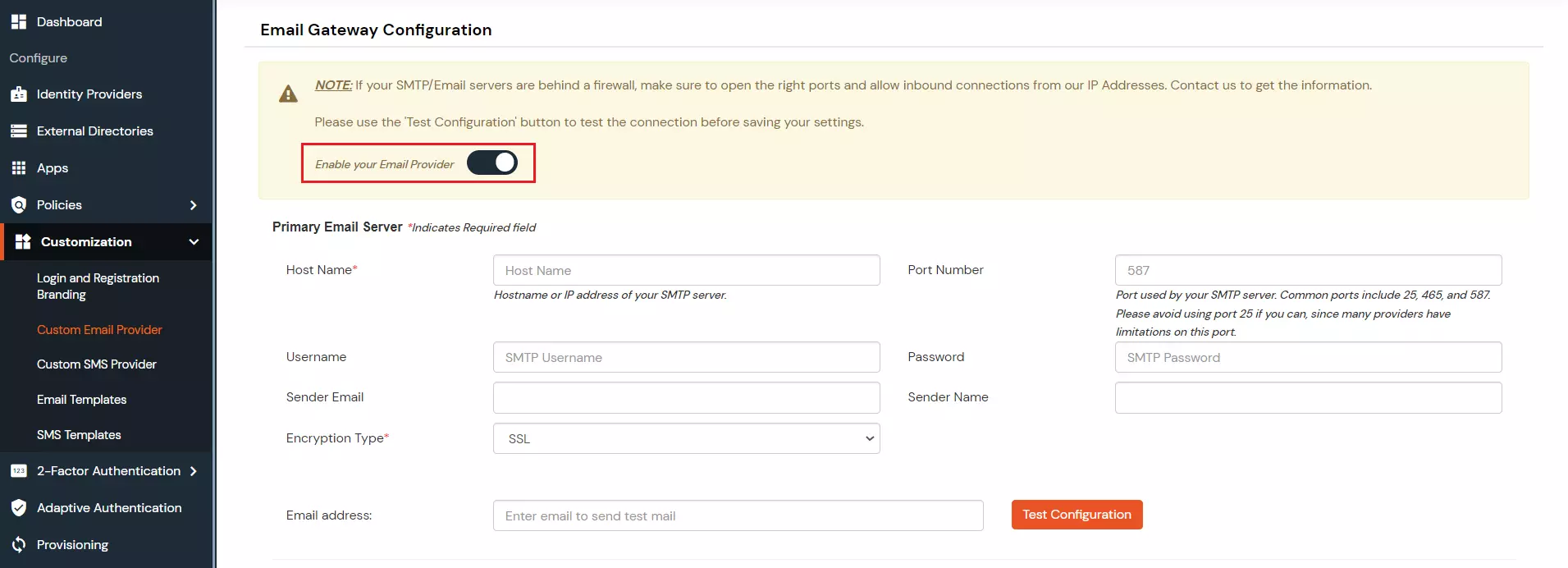This screenshot has width=1568, height=568.
Task: Click the Provisioning sync icon
Action: (19, 544)
